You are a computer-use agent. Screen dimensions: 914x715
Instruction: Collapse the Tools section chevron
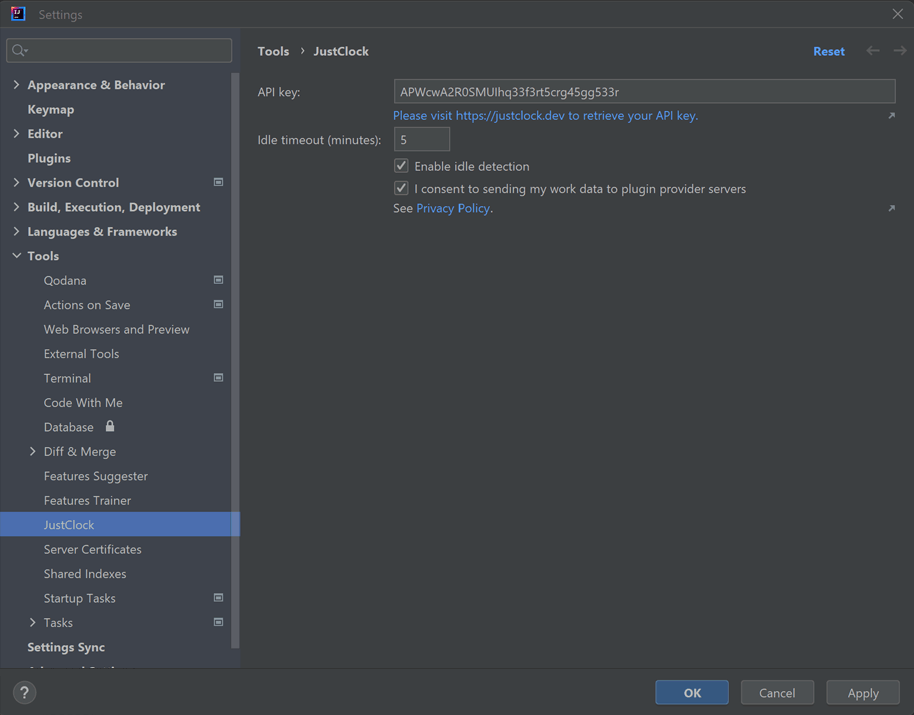16,256
